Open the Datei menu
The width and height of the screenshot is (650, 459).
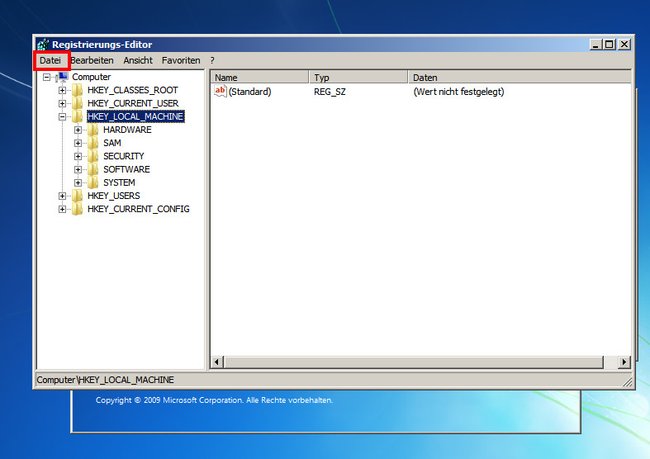point(50,61)
